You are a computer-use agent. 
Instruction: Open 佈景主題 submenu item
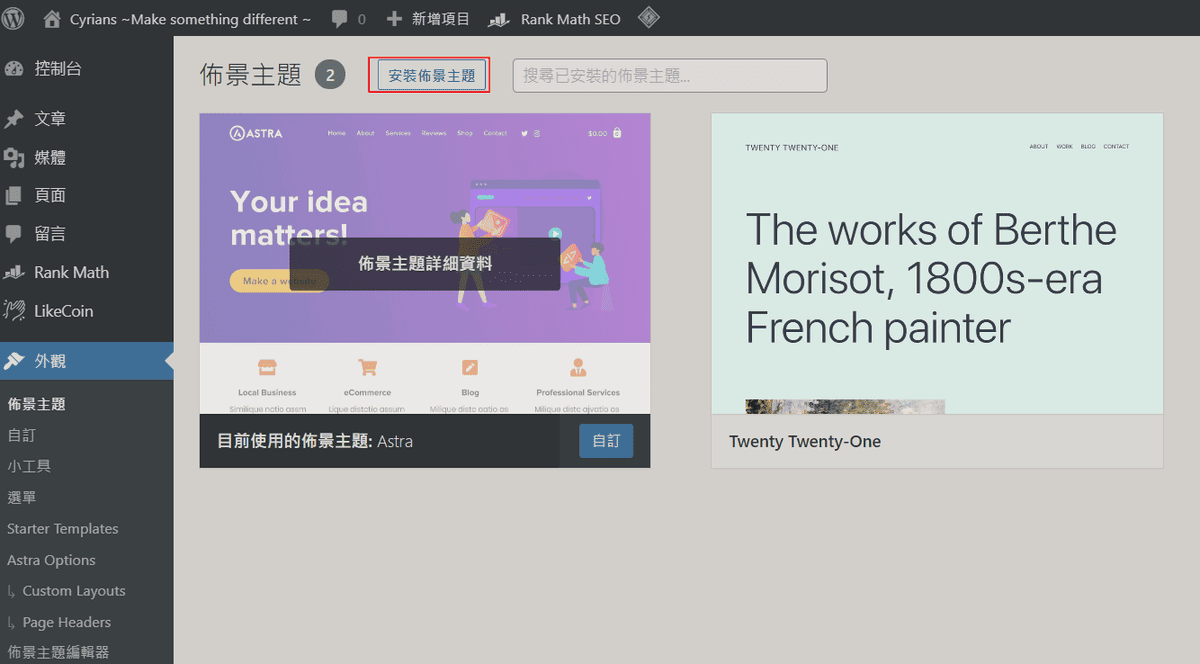(37, 404)
